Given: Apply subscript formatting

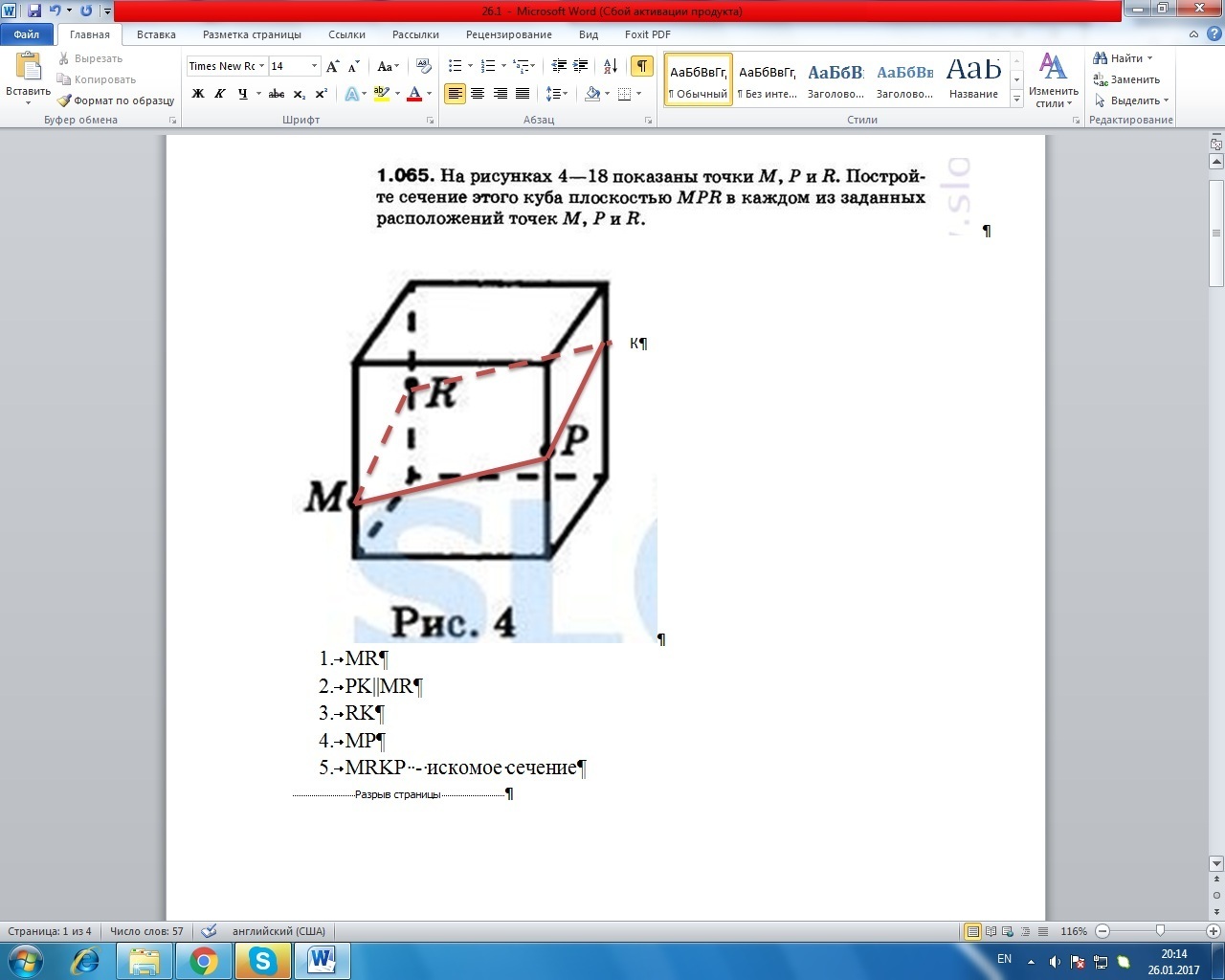Looking at the screenshot, I should (x=300, y=93).
